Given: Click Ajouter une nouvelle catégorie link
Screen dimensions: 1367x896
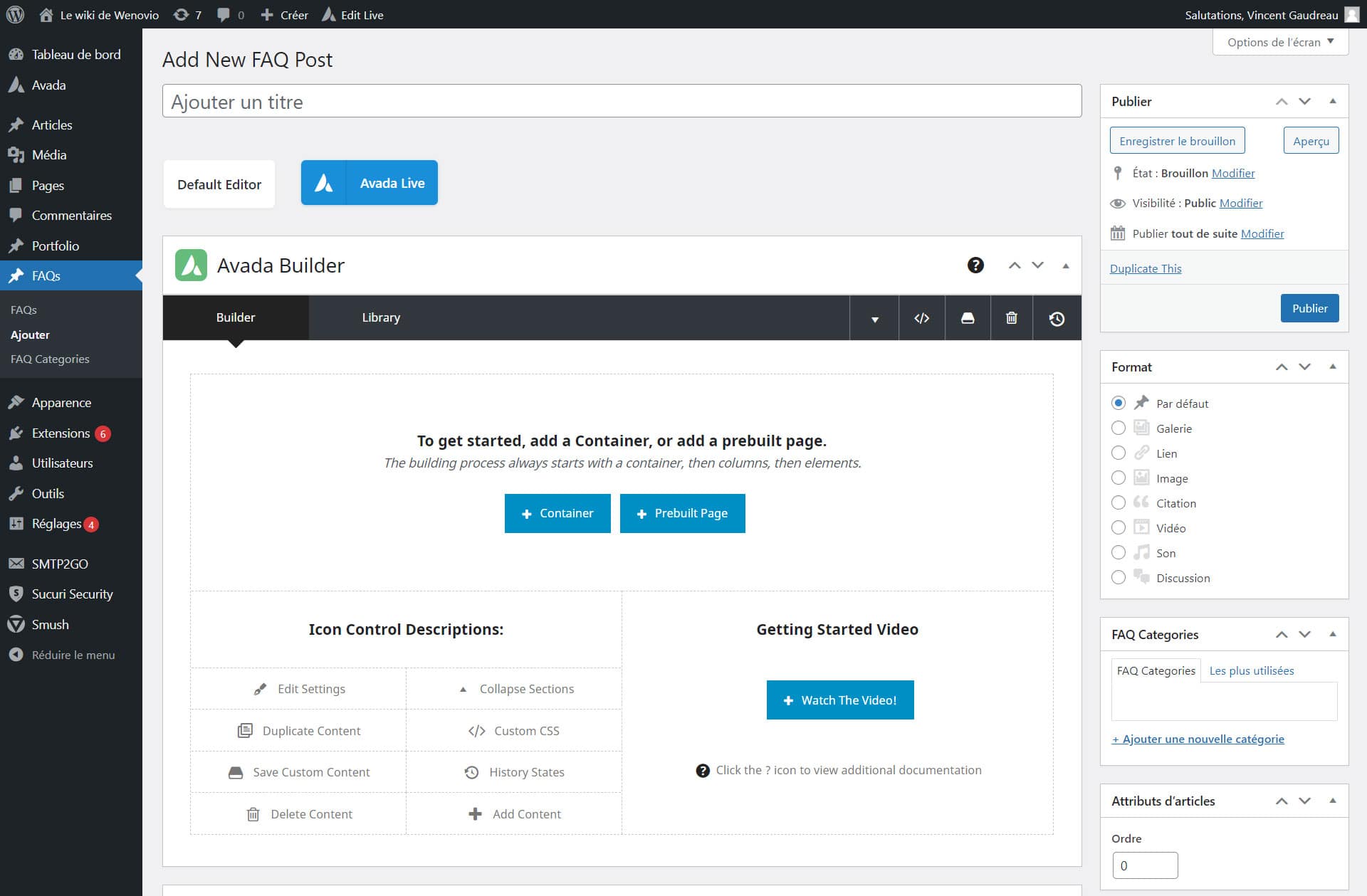Looking at the screenshot, I should (x=1198, y=739).
